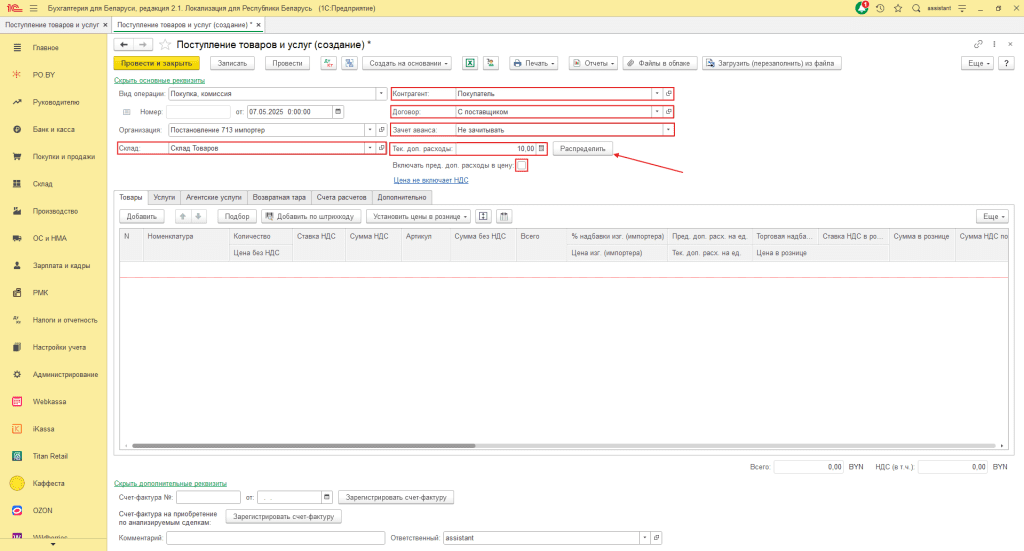Open the Цена не включает НДС link
Screen dimensions: 1024x551
tap(431, 180)
